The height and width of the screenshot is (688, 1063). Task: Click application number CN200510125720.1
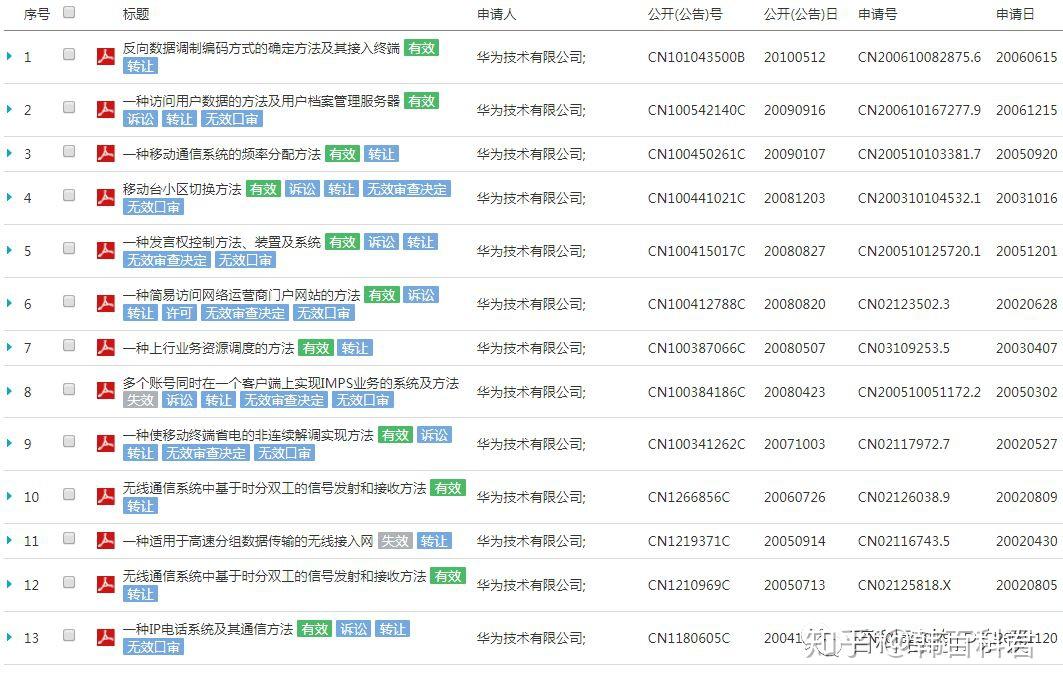point(919,251)
